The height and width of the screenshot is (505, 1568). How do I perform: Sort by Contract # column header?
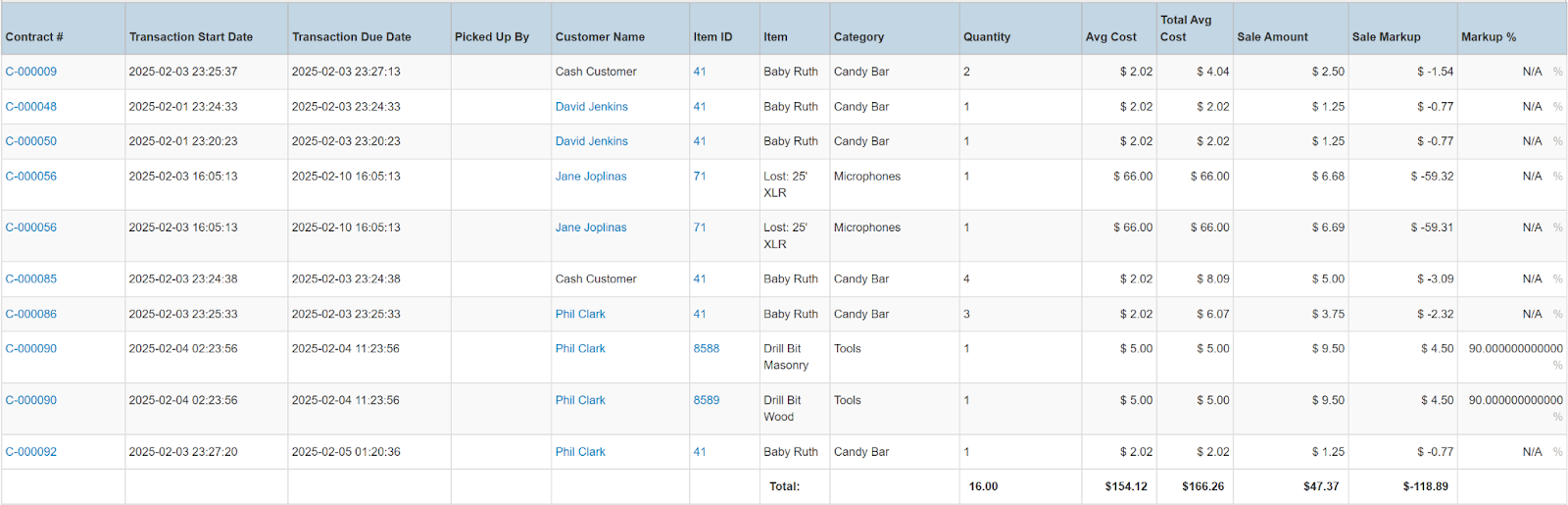(34, 37)
